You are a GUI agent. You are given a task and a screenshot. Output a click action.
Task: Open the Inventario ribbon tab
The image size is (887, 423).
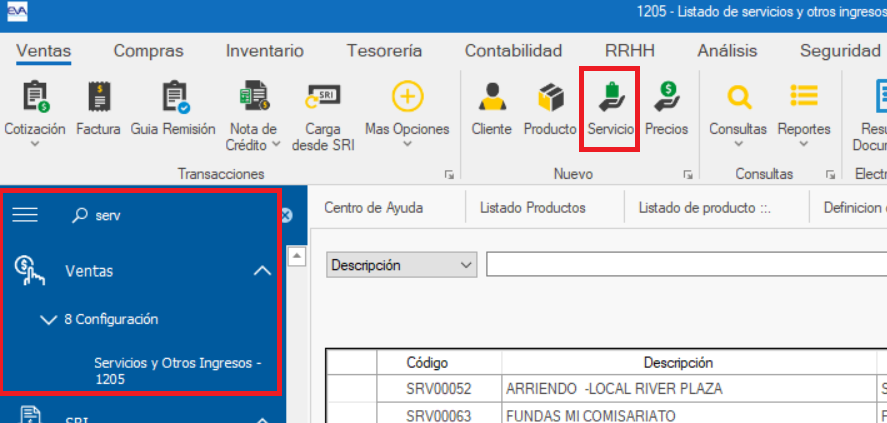pos(264,51)
